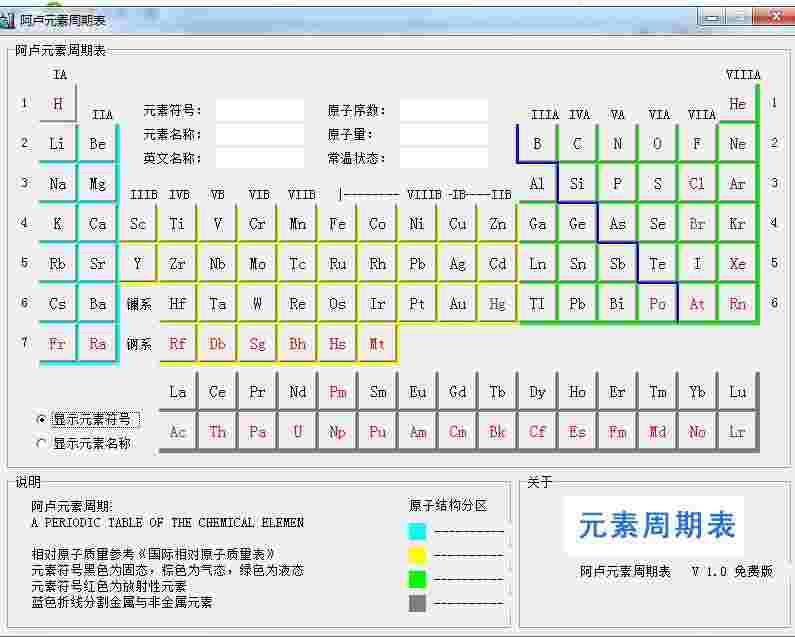The height and width of the screenshot is (637, 795).
Task: Choose the boron B element cell
Action: [x=537, y=144]
